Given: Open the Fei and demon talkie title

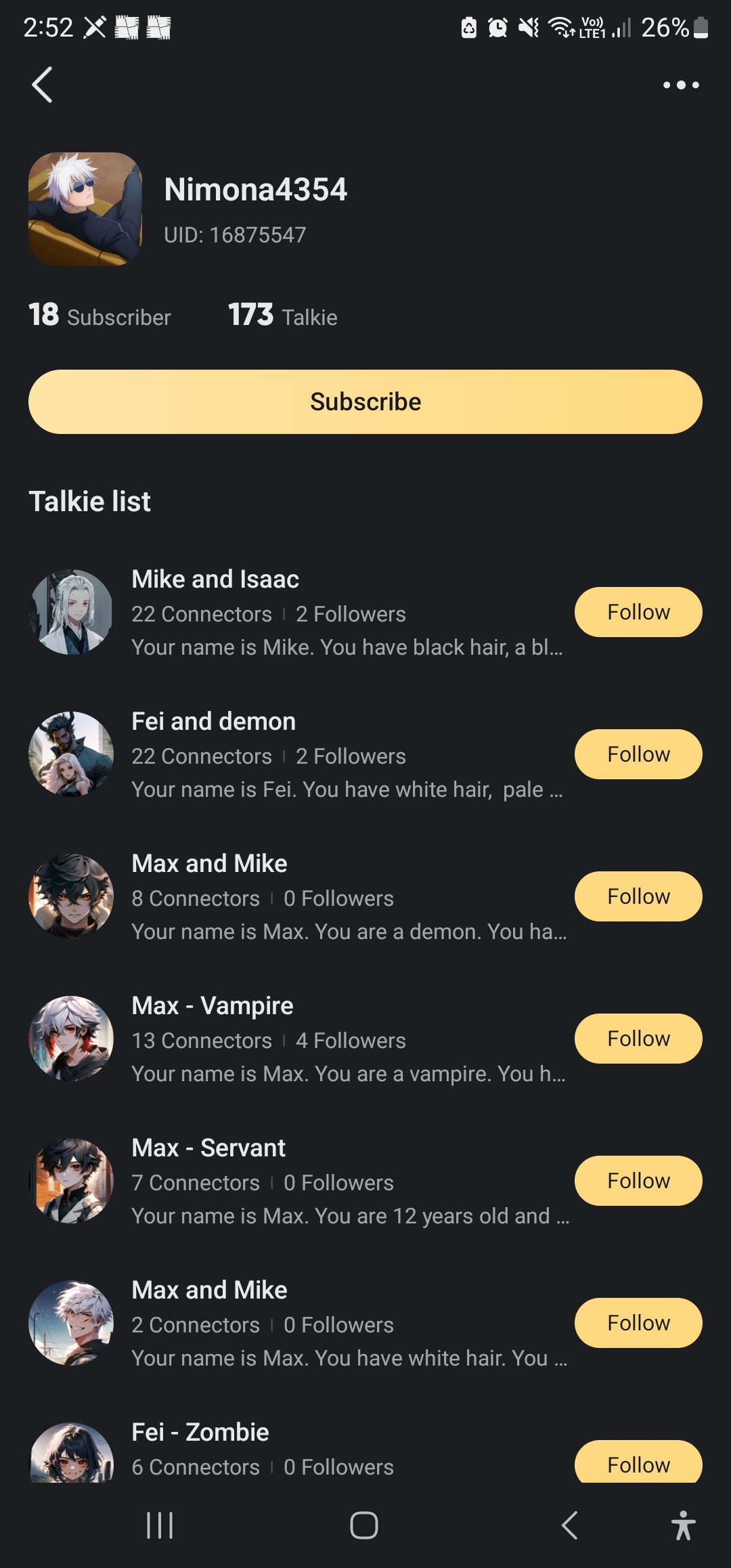Looking at the screenshot, I should pyautogui.click(x=213, y=722).
